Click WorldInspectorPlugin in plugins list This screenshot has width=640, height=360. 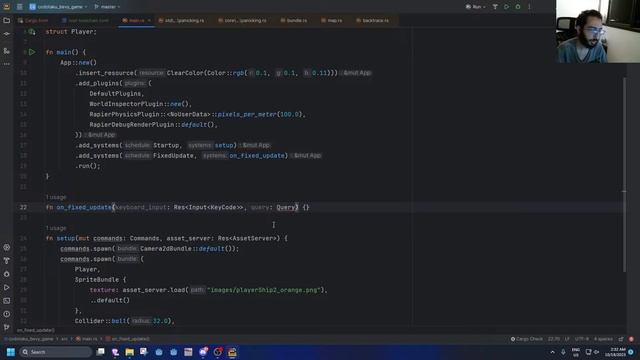click(x=126, y=104)
